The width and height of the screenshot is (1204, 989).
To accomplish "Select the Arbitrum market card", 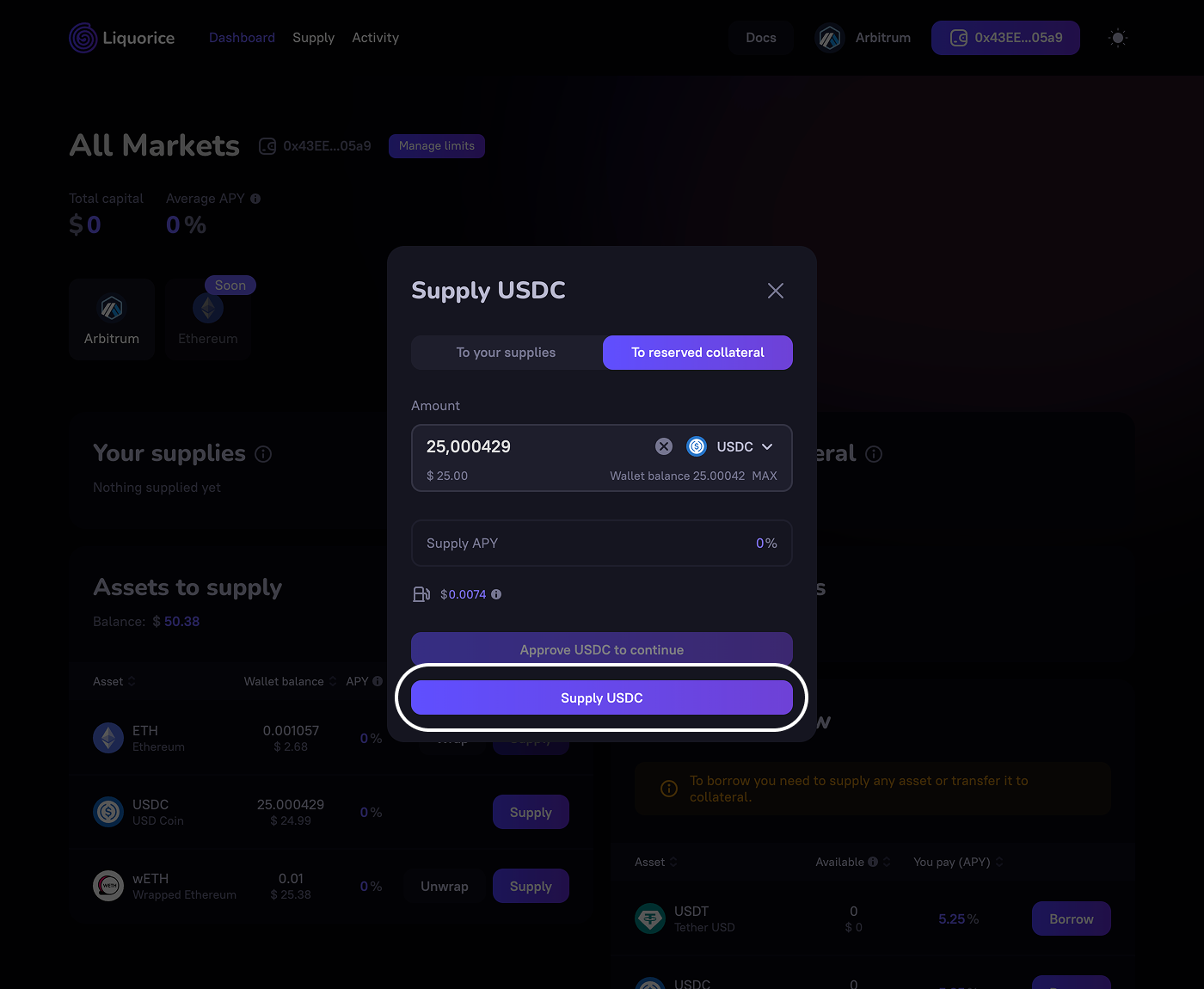I will click(x=112, y=319).
